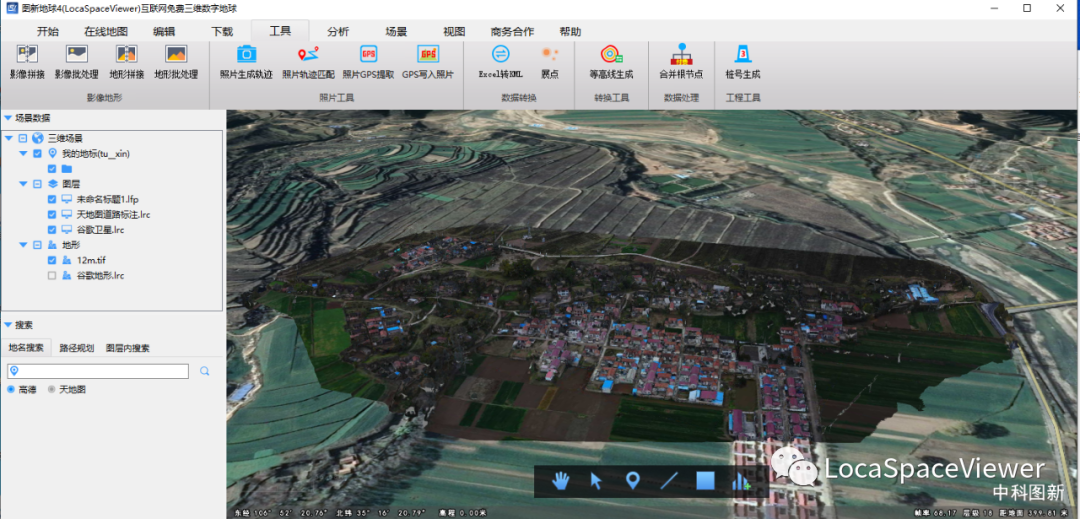The height and width of the screenshot is (519, 1080).
Task: Open the 地形拼接 terrain mosaic tool
Action: point(127,62)
